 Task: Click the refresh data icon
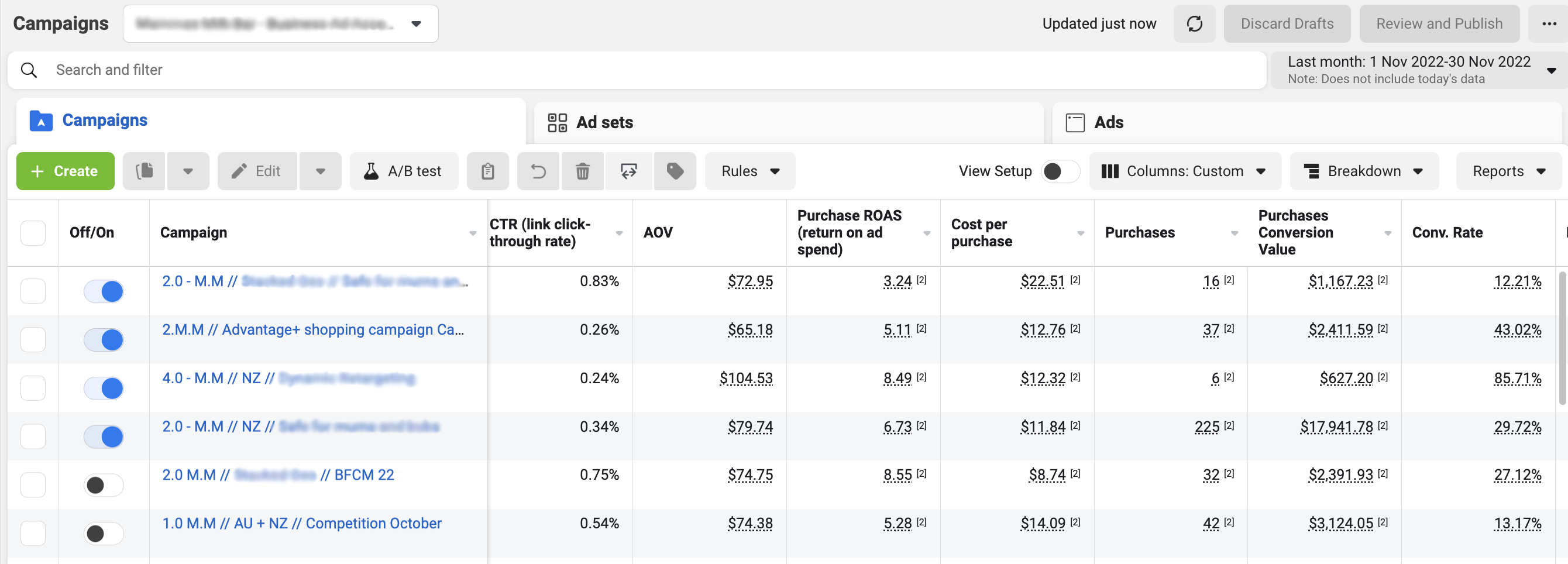(1194, 24)
